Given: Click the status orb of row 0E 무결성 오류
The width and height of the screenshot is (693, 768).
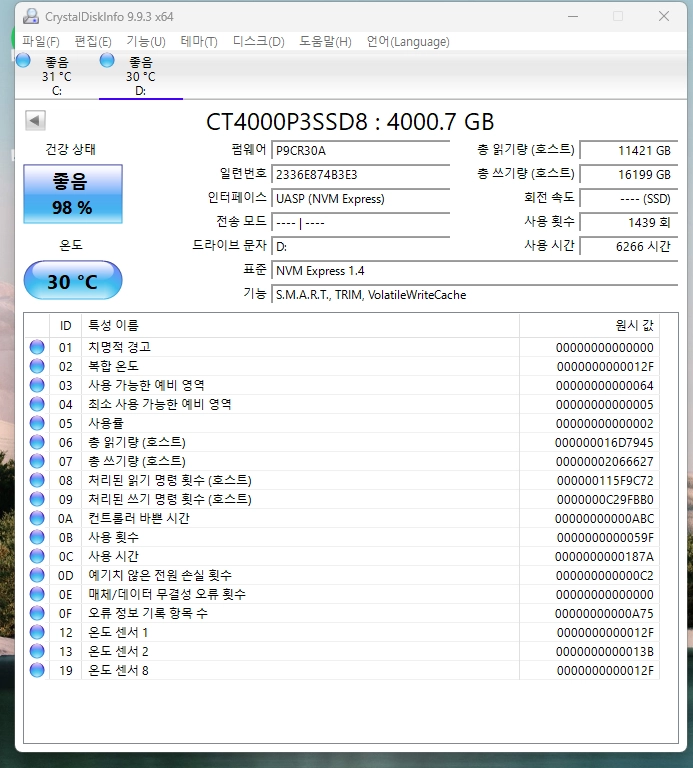Looking at the screenshot, I should coord(37,594).
